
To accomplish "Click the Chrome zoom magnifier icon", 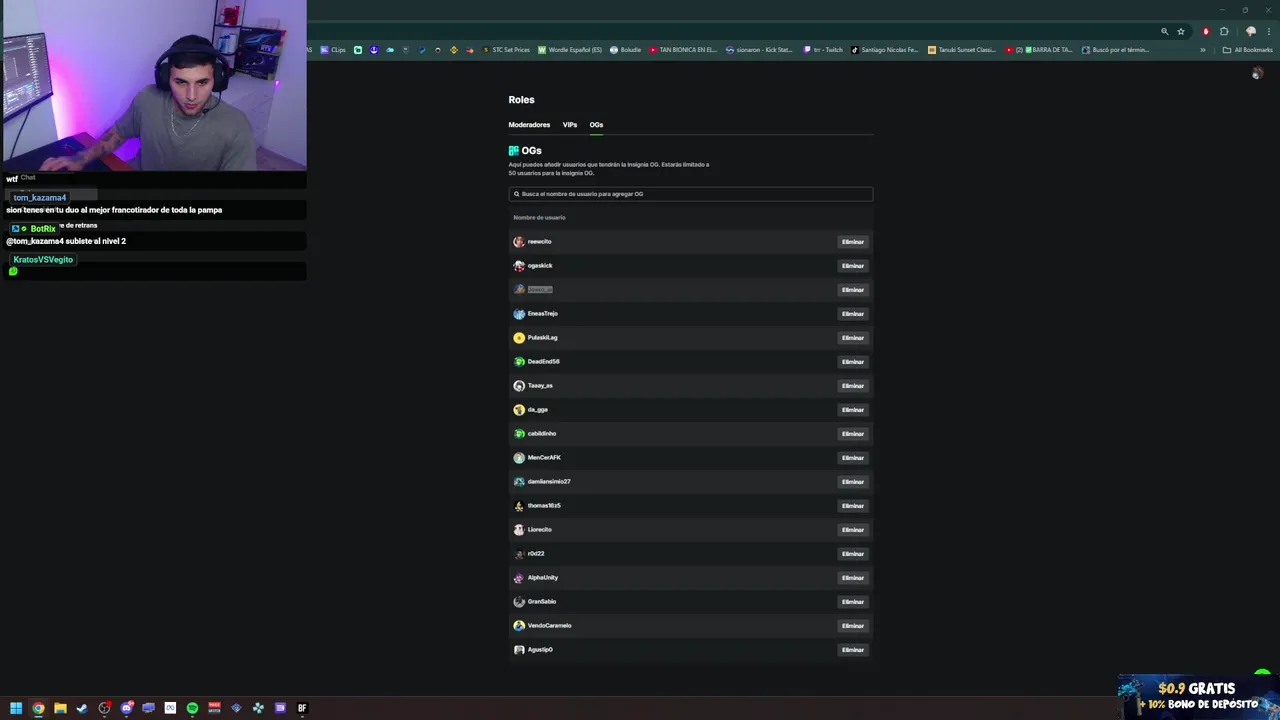I will coord(1164,32).
